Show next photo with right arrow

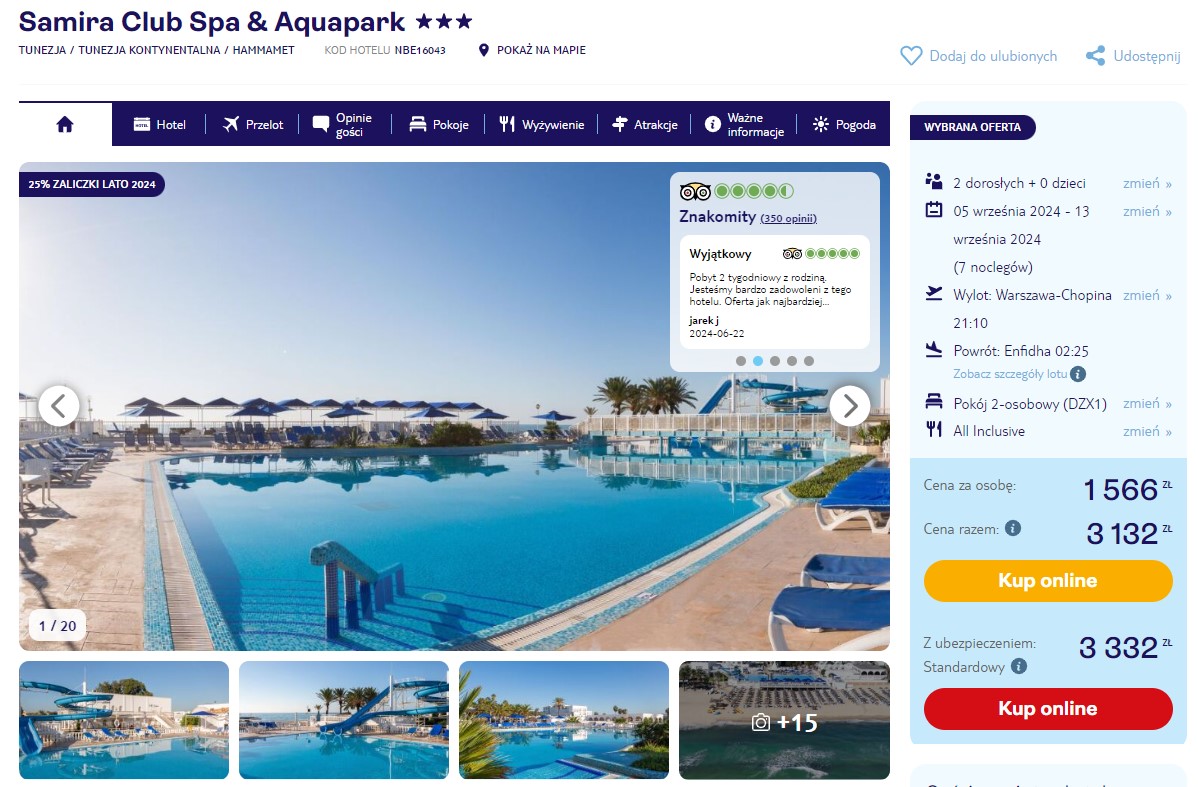coord(850,406)
